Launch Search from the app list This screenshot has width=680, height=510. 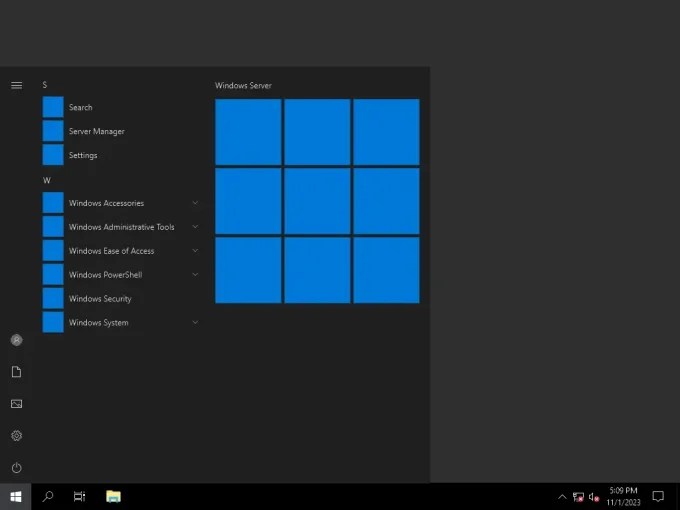click(121, 107)
